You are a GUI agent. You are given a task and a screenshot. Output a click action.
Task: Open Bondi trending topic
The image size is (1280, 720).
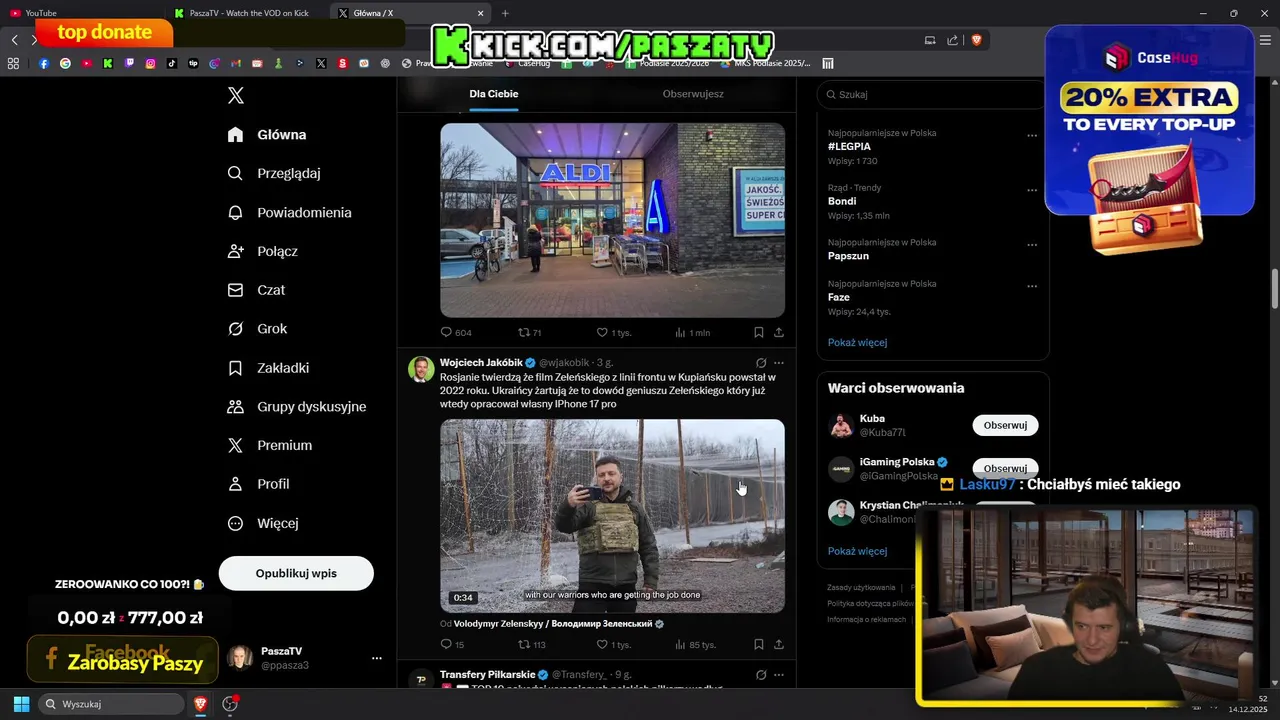(842, 201)
